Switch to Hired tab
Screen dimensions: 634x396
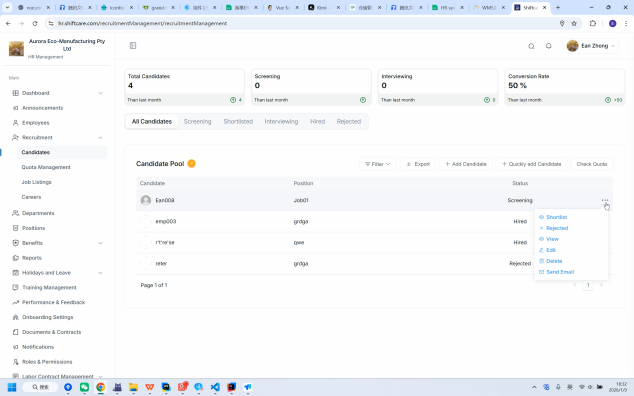tap(317, 121)
